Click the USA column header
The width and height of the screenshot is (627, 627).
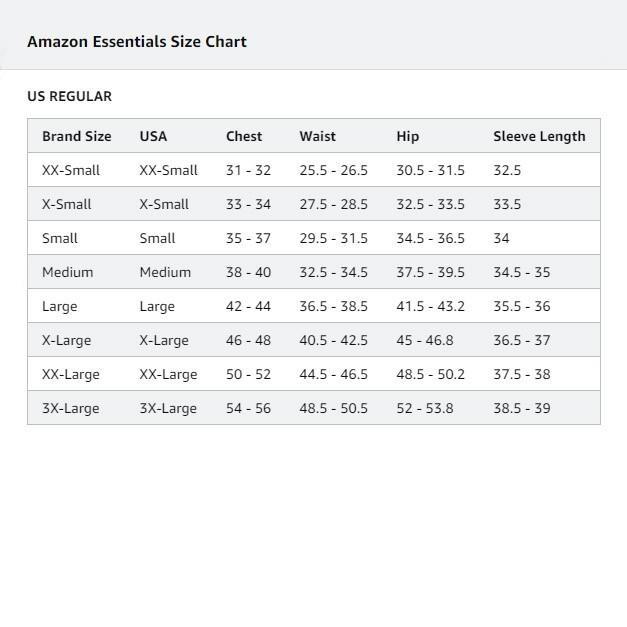(x=153, y=136)
